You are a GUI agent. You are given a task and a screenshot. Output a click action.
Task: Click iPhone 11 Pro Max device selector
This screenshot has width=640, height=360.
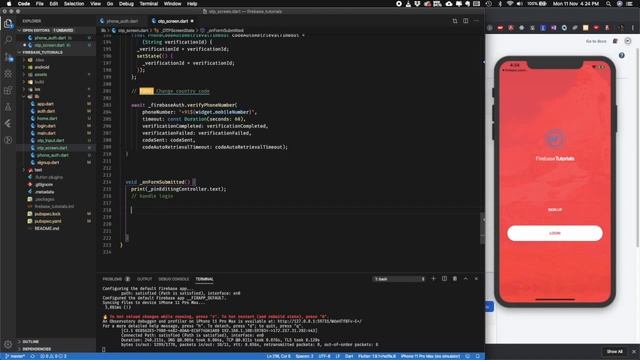[x=430, y=356]
